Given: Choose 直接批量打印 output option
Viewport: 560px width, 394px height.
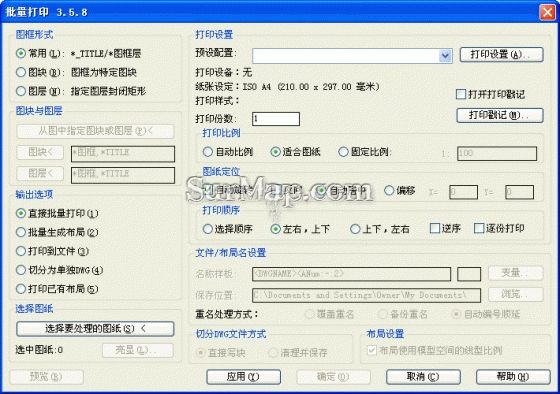Looking at the screenshot, I should (x=21, y=213).
